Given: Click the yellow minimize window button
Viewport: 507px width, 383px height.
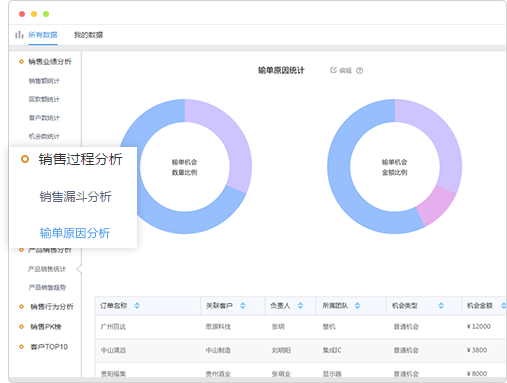Looking at the screenshot, I should 34,14.
